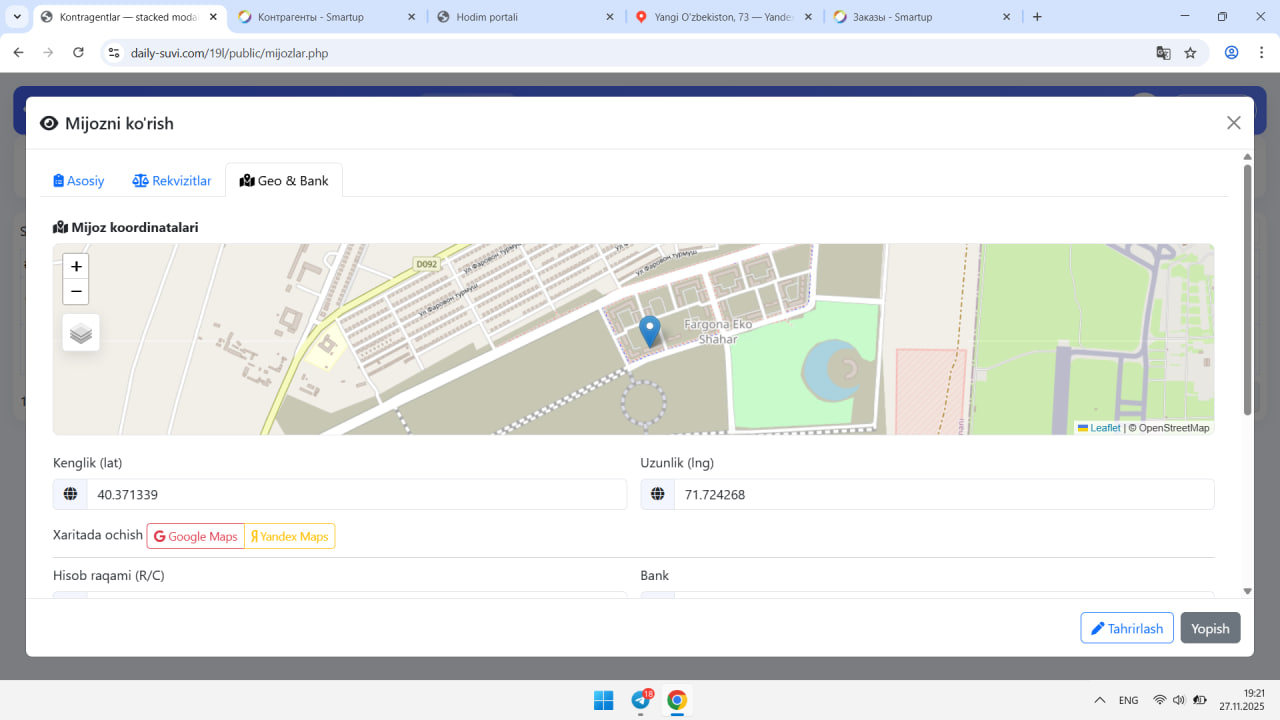
Task: Open location in Yandex Maps
Action: [x=290, y=537]
